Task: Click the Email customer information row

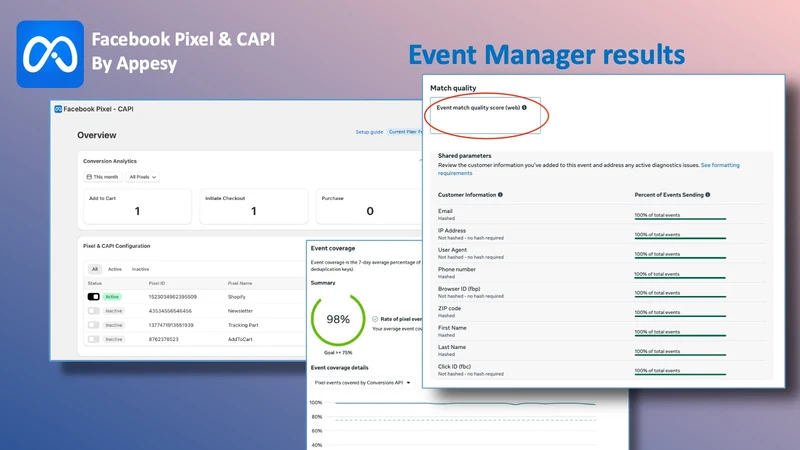Action: tap(601, 214)
